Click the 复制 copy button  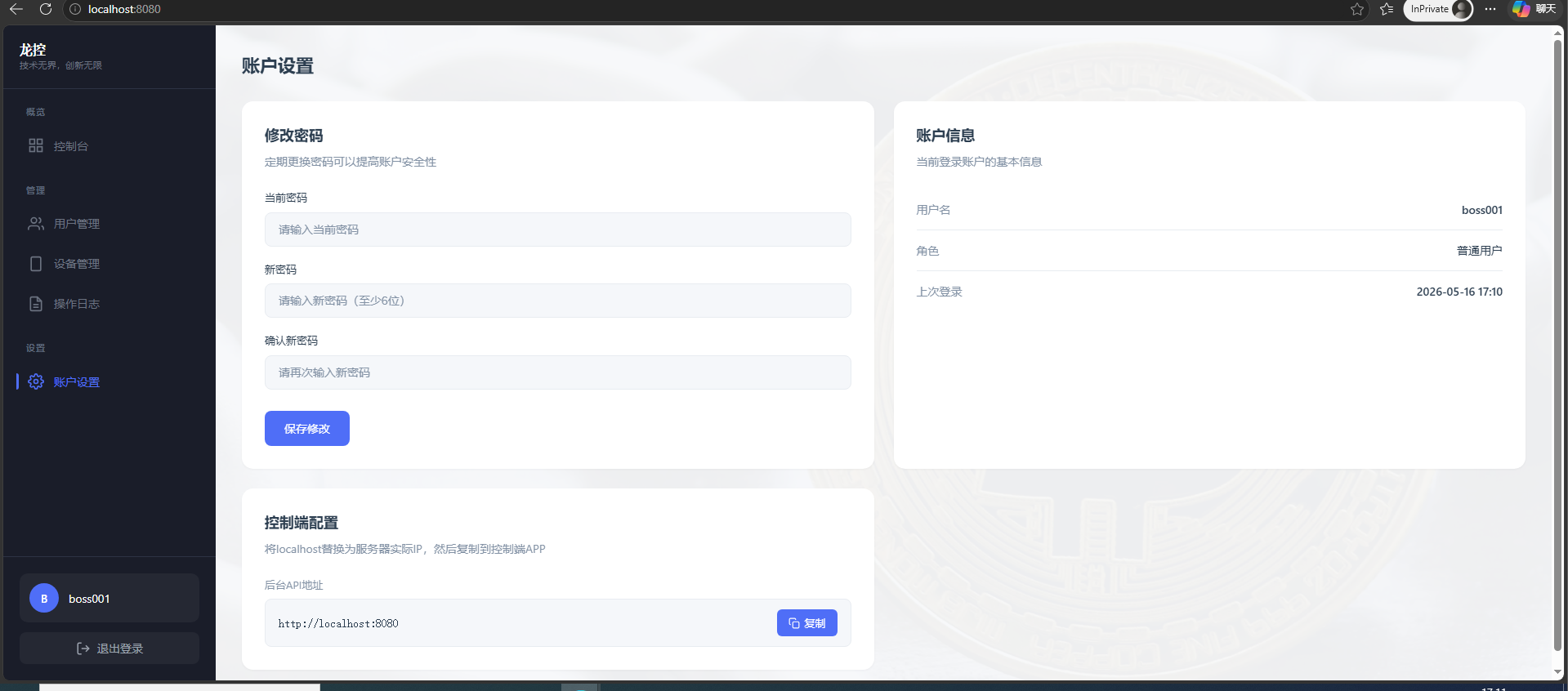pyautogui.click(x=807, y=623)
